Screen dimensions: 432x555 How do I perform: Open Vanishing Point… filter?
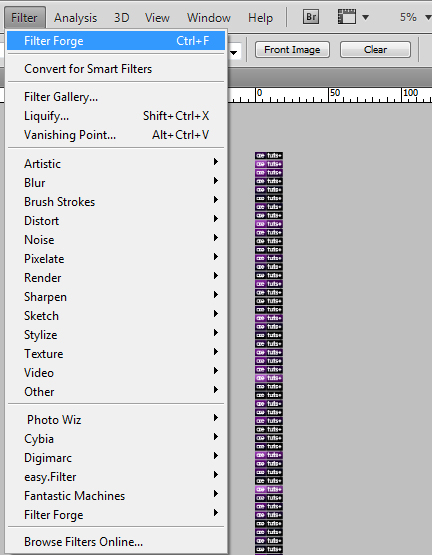click(116, 135)
